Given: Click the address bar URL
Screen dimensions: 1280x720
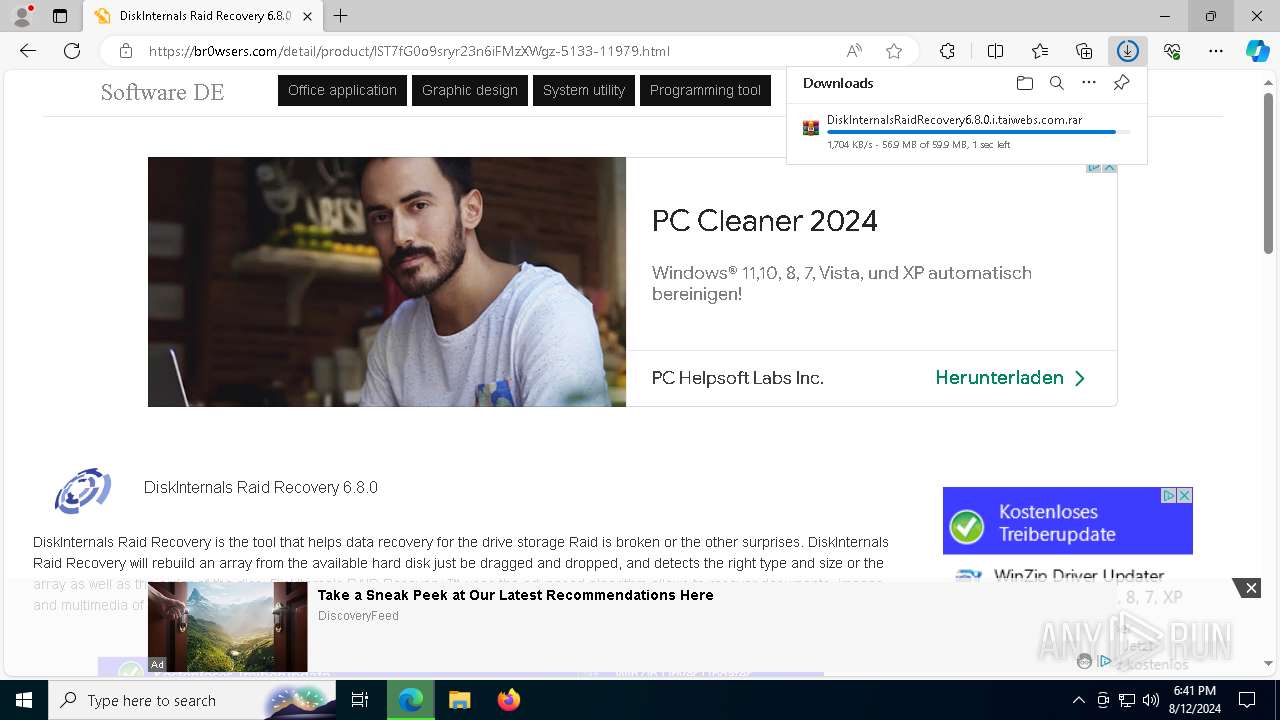Looking at the screenshot, I should [408, 51].
